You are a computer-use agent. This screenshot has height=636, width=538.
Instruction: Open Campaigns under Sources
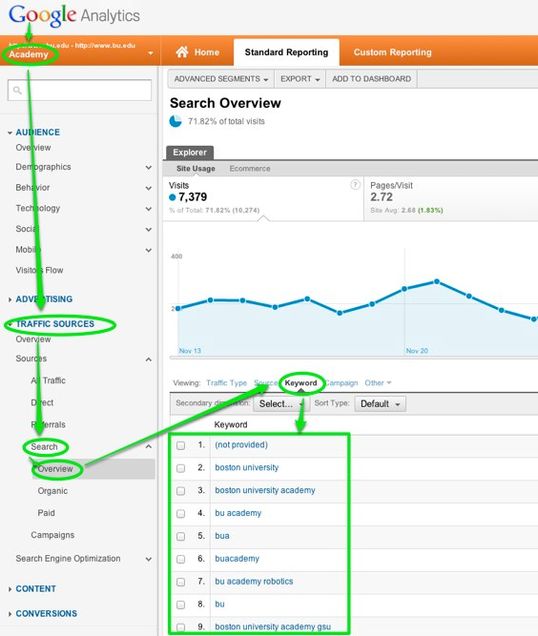tap(52, 535)
